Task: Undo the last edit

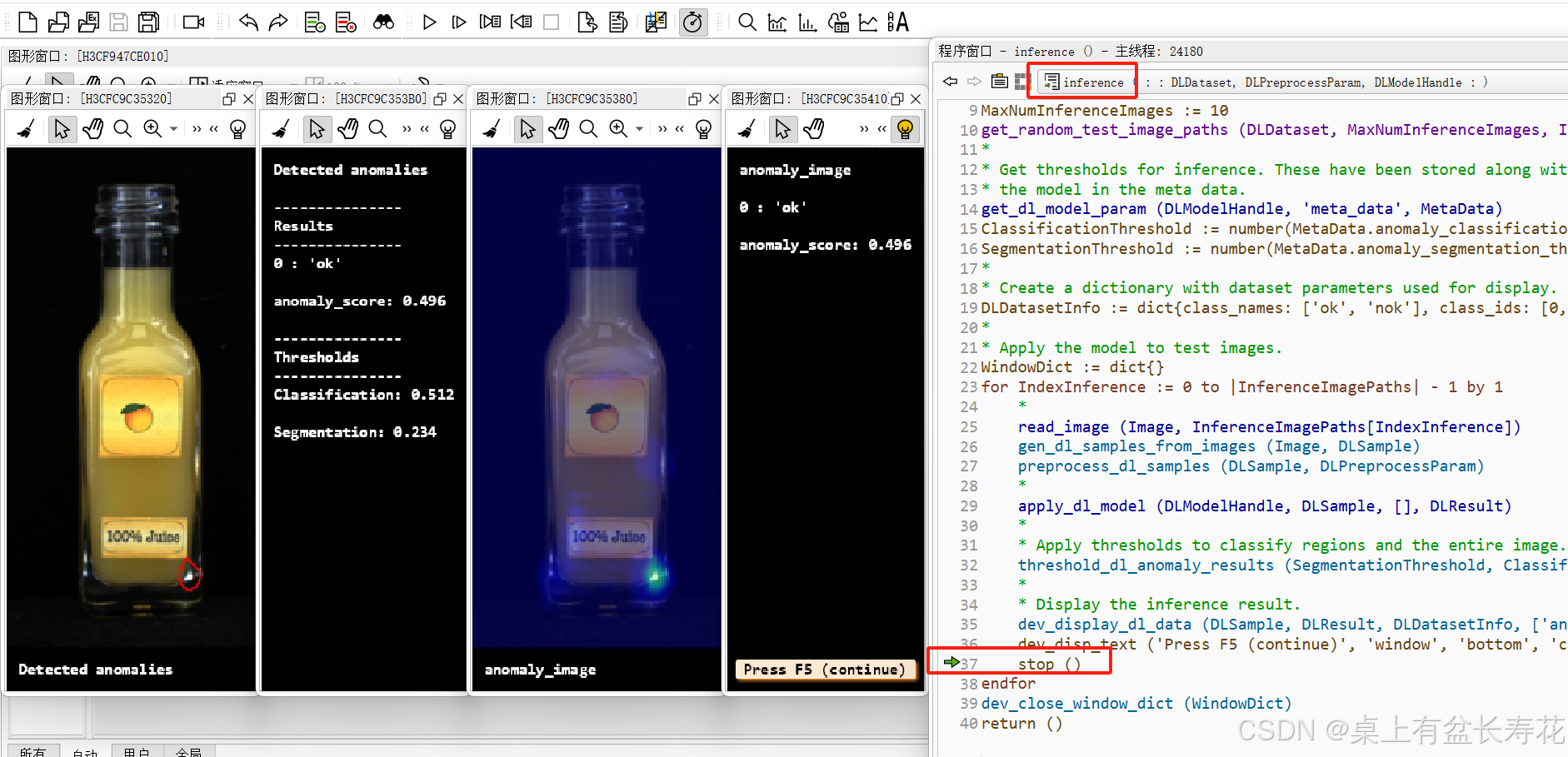Action: pos(248,22)
